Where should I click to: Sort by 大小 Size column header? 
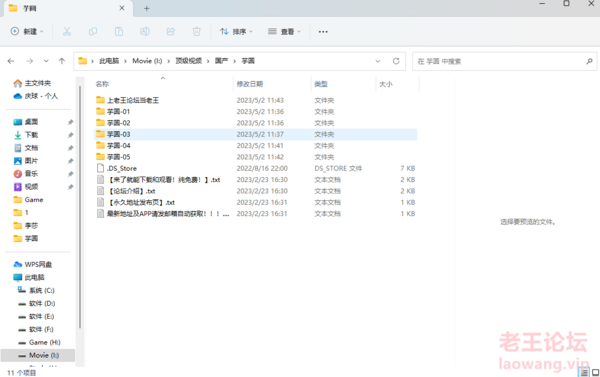tap(386, 84)
